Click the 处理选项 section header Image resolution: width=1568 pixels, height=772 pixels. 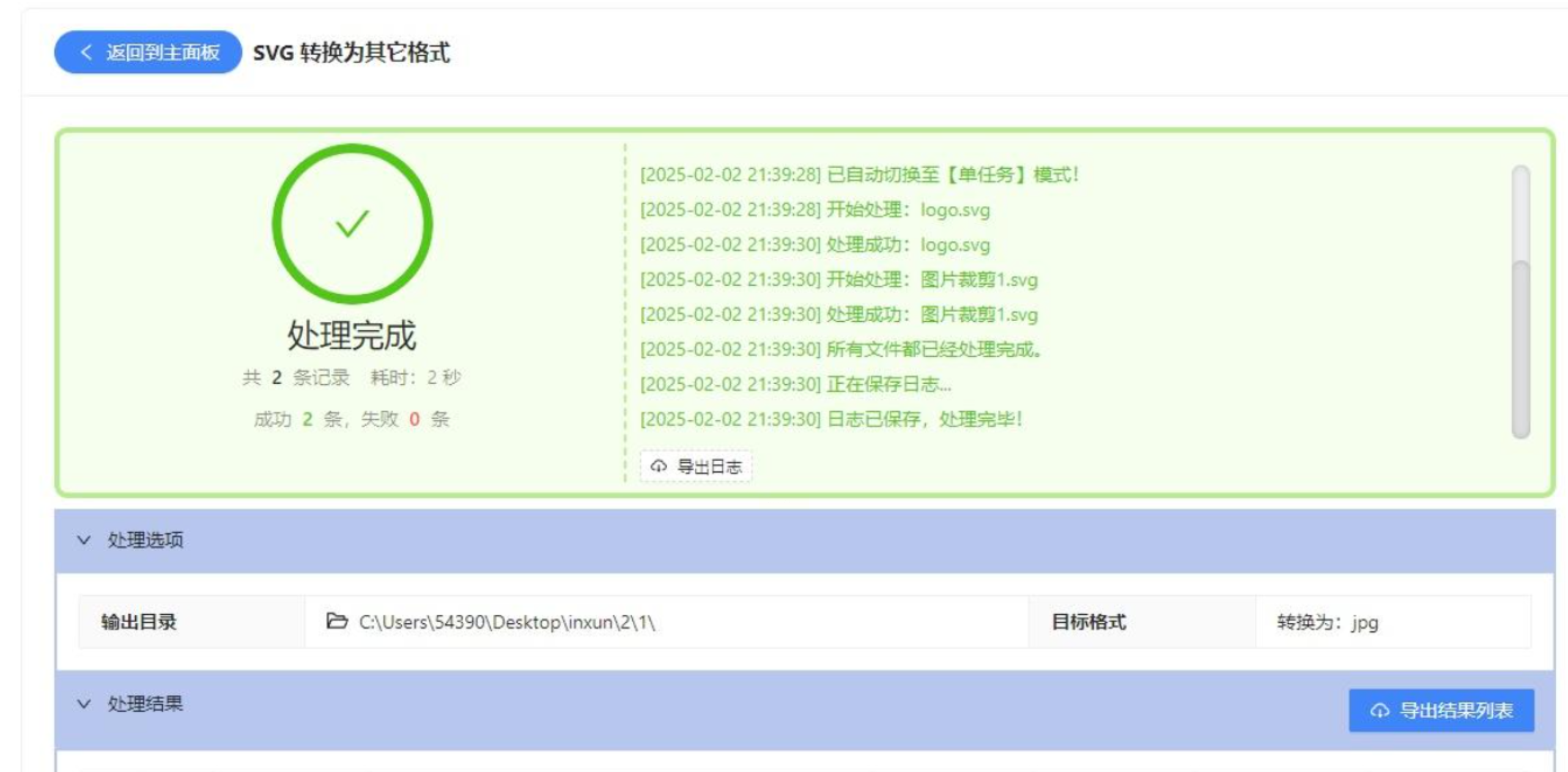pos(146,540)
